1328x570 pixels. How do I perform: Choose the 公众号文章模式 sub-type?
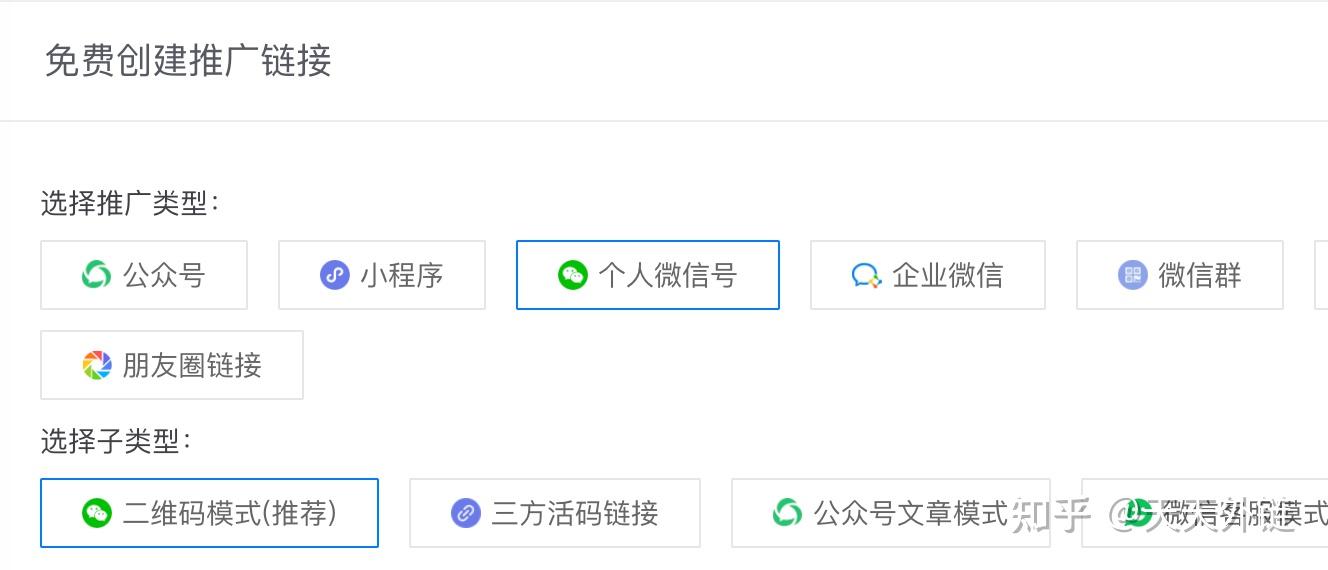coord(891,513)
